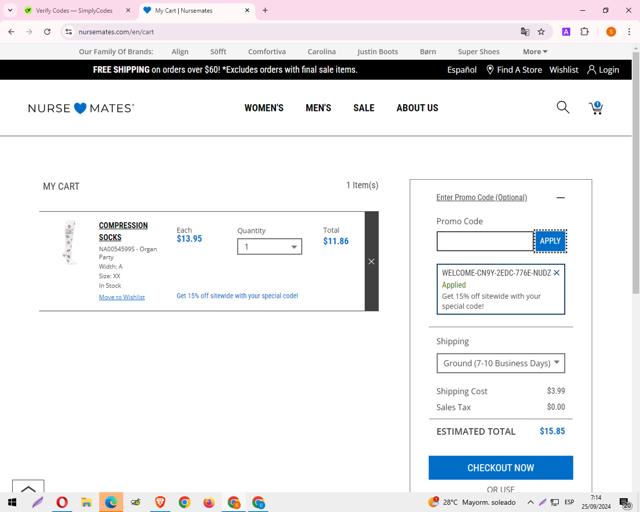Bookmark this page with star icon
The height and width of the screenshot is (512, 640).
[x=541, y=31]
